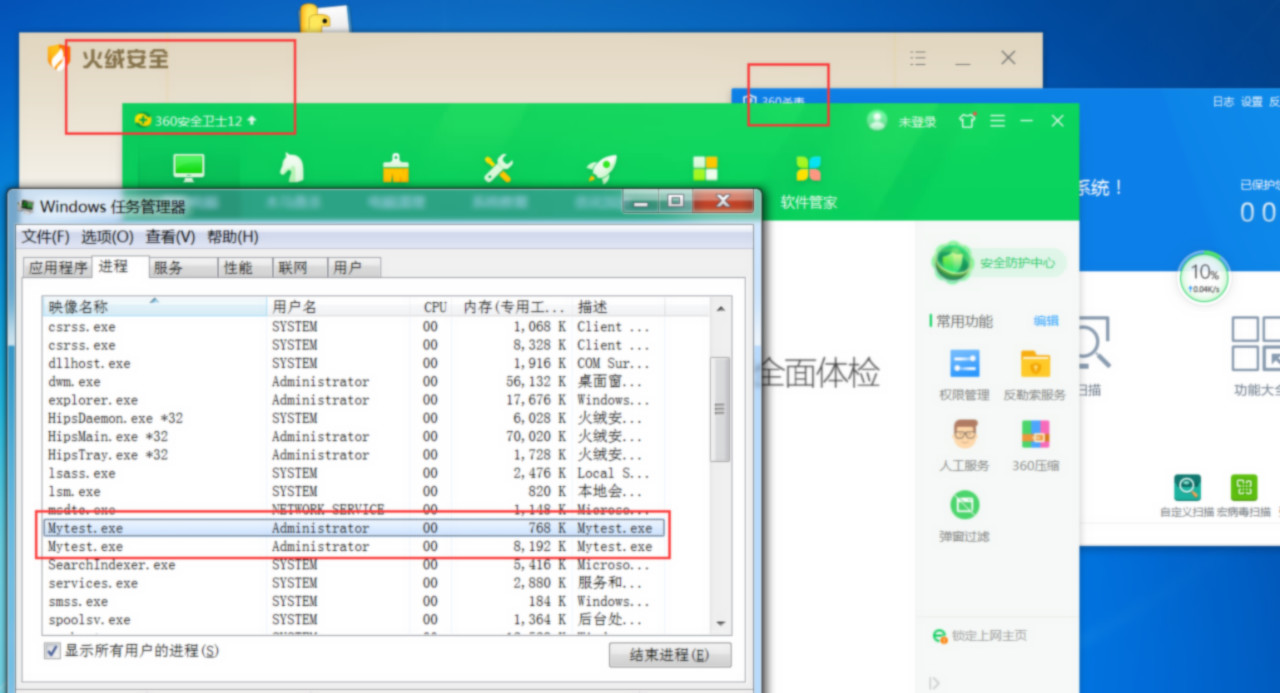Open 自定义扫描 in 360杀毒

1187,496
